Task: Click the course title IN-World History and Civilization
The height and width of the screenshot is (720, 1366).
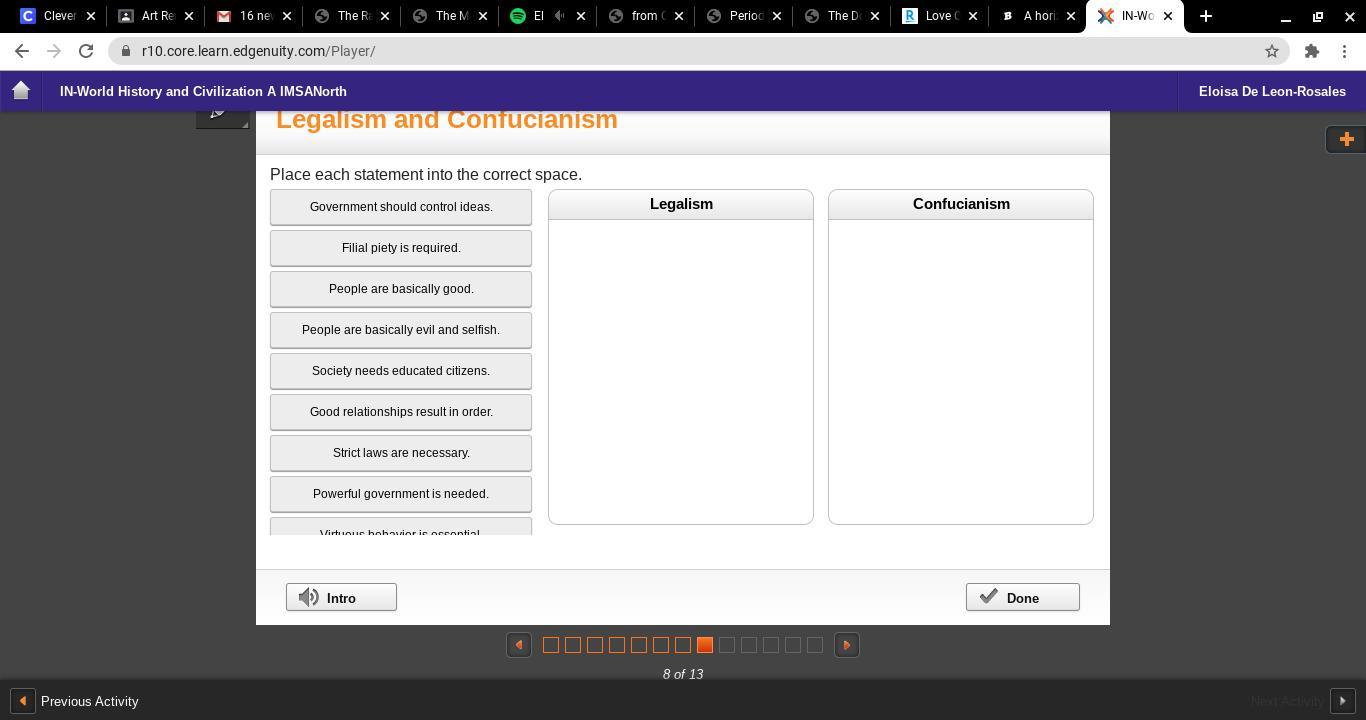Action: pyautogui.click(x=203, y=91)
